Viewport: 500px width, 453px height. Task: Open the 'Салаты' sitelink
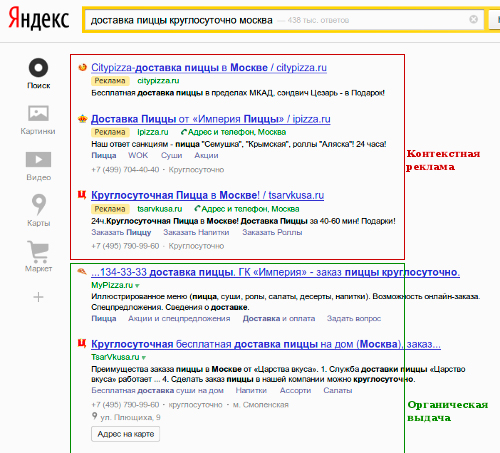click(338, 391)
